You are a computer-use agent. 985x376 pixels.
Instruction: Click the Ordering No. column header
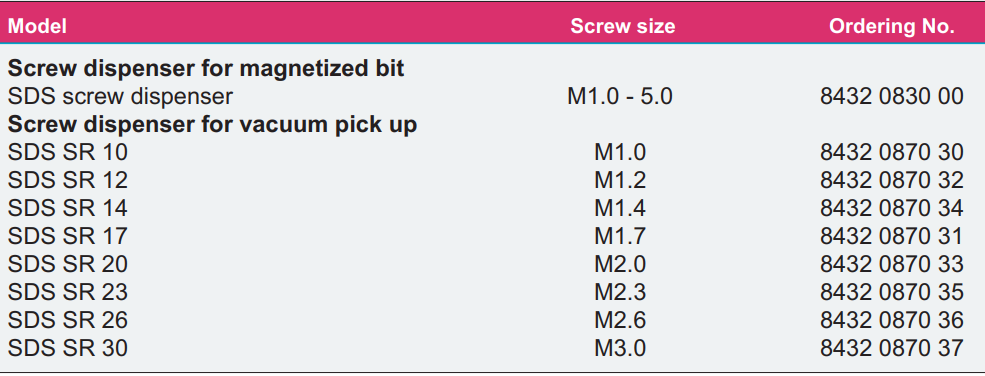coord(891,26)
